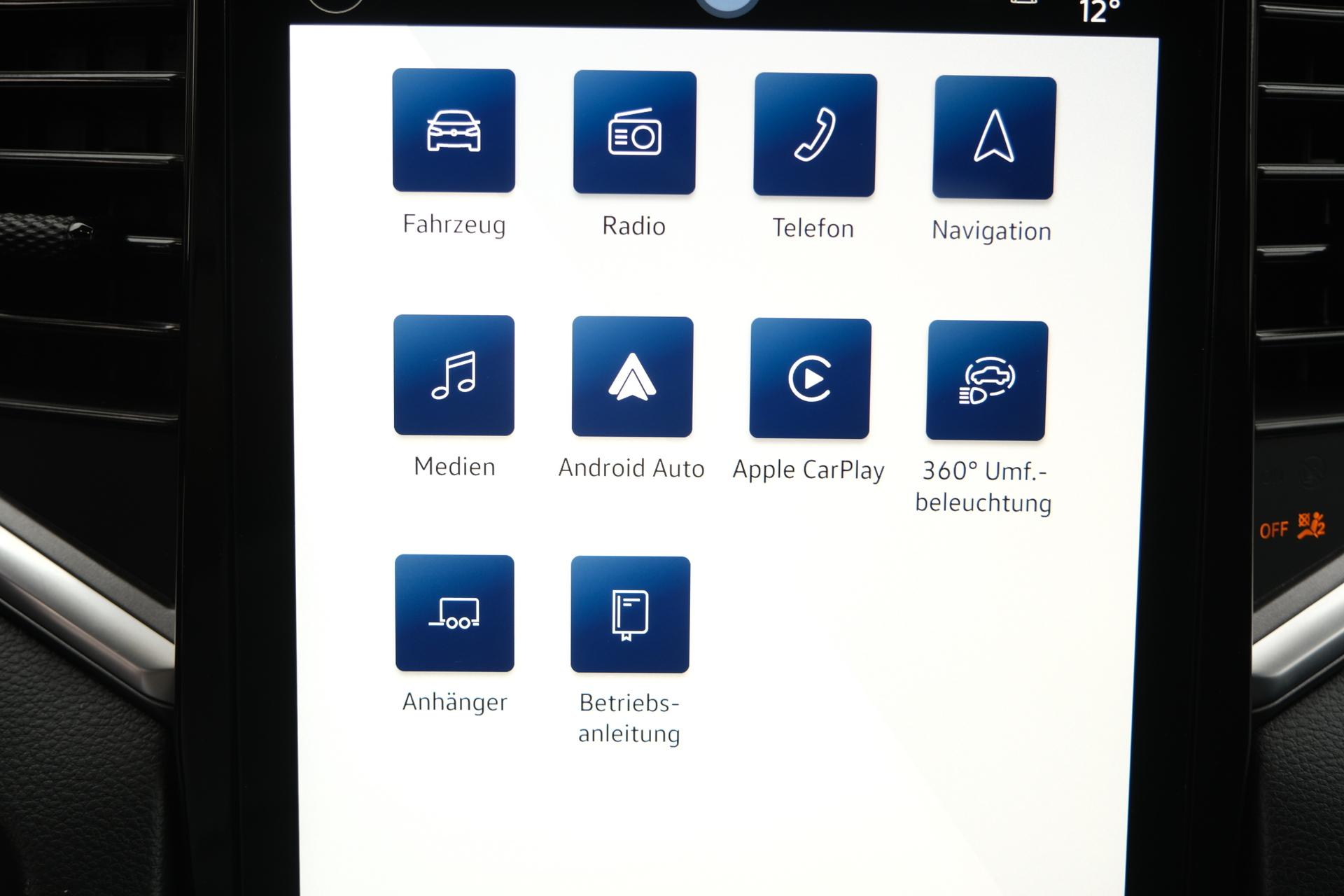Image resolution: width=1344 pixels, height=896 pixels.
Task: Tap the Betriebsanleitung text label
Action: 629,718
